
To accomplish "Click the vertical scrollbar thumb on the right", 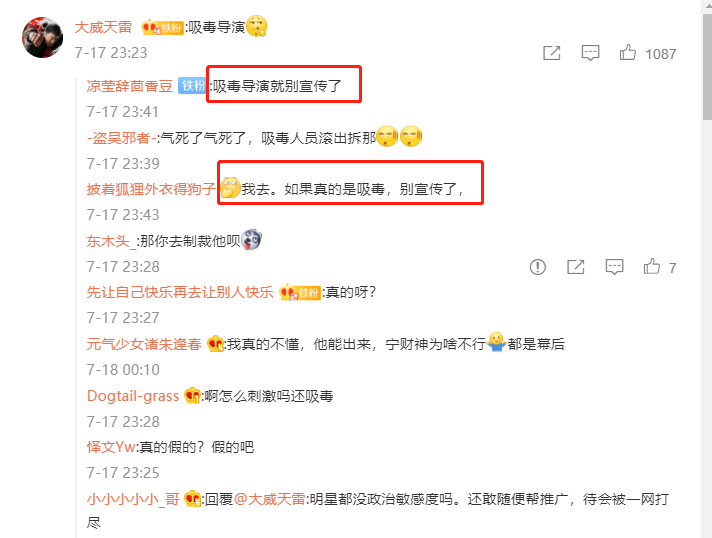I will point(707,67).
